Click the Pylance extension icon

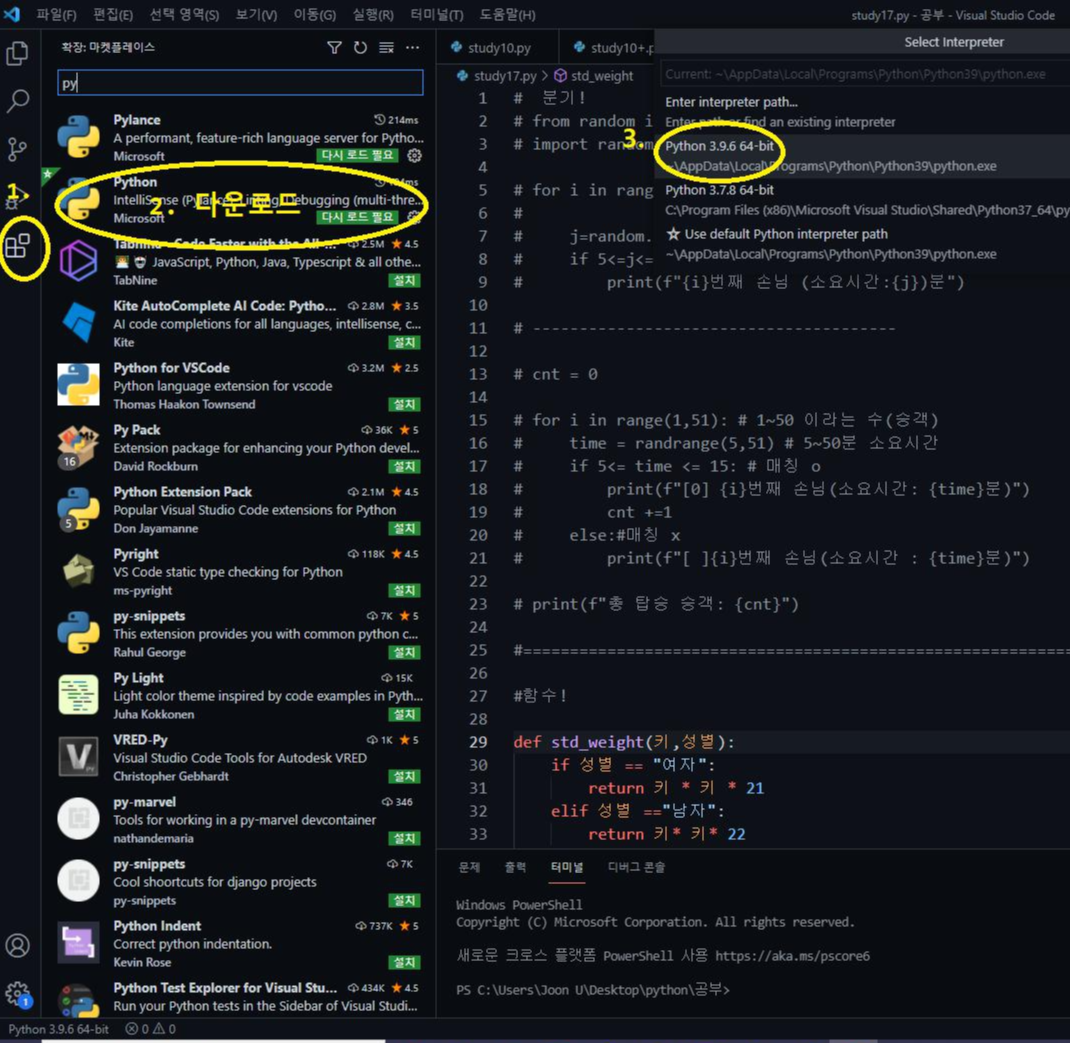coord(78,137)
